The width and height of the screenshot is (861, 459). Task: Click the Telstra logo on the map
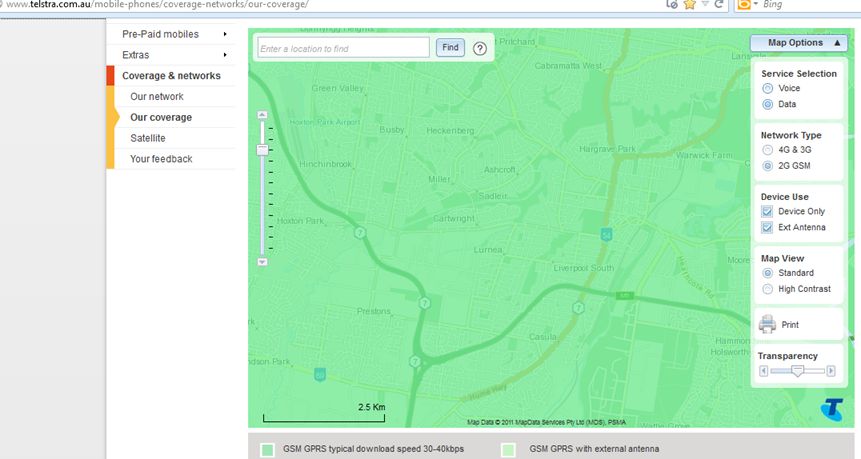click(832, 410)
